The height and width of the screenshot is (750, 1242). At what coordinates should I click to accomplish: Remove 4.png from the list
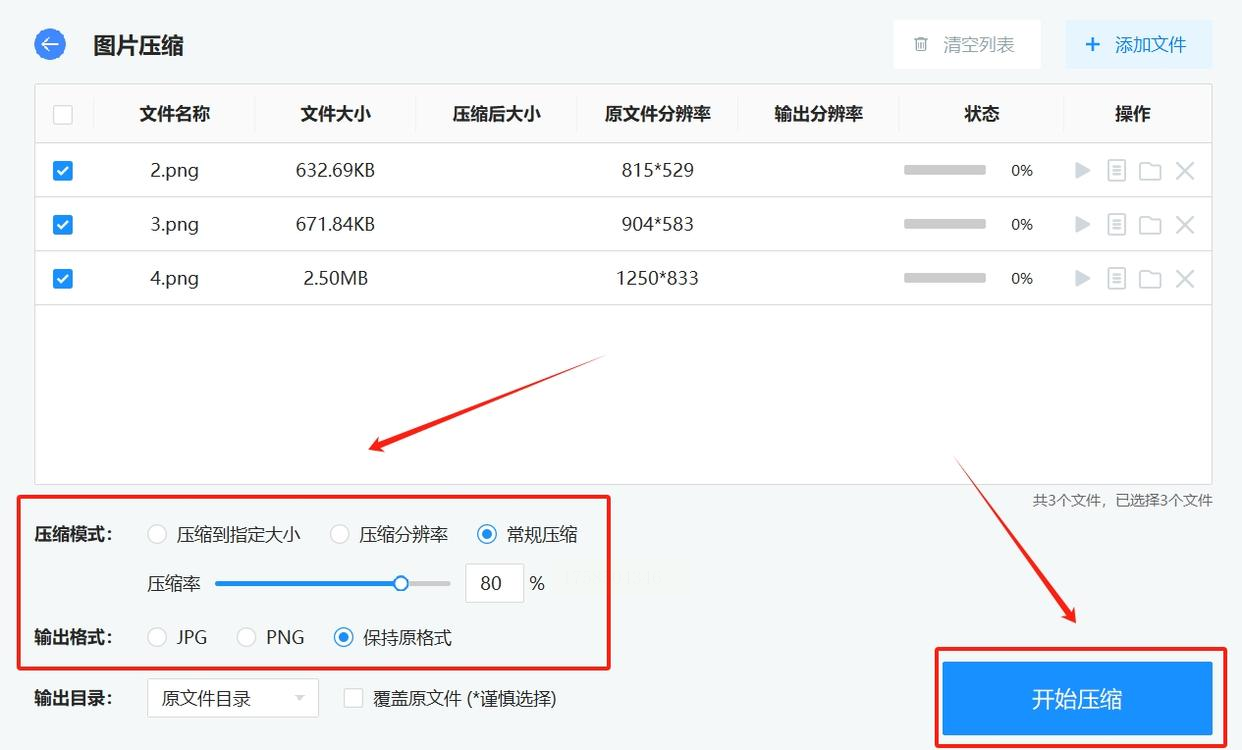pyautogui.click(x=1185, y=279)
